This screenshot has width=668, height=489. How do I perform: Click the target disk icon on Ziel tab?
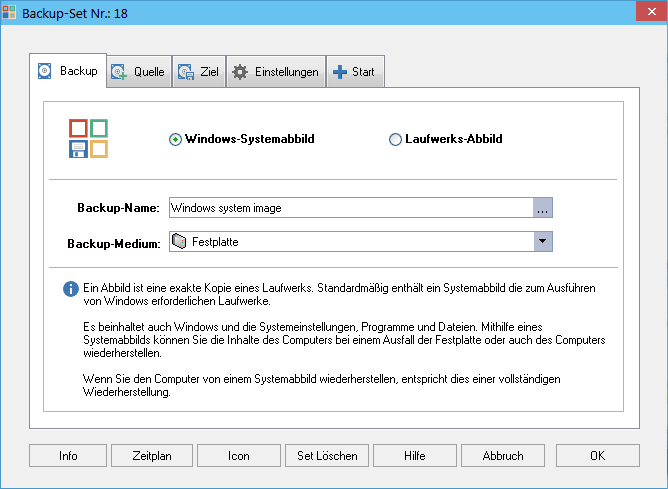pos(186,72)
